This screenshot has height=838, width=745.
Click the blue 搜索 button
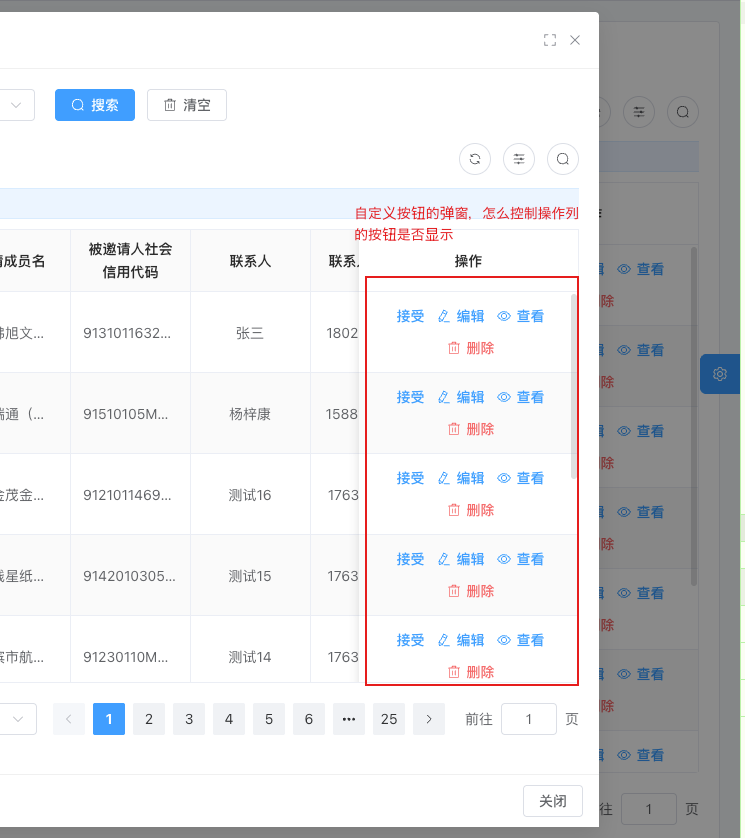click(95, 105)
